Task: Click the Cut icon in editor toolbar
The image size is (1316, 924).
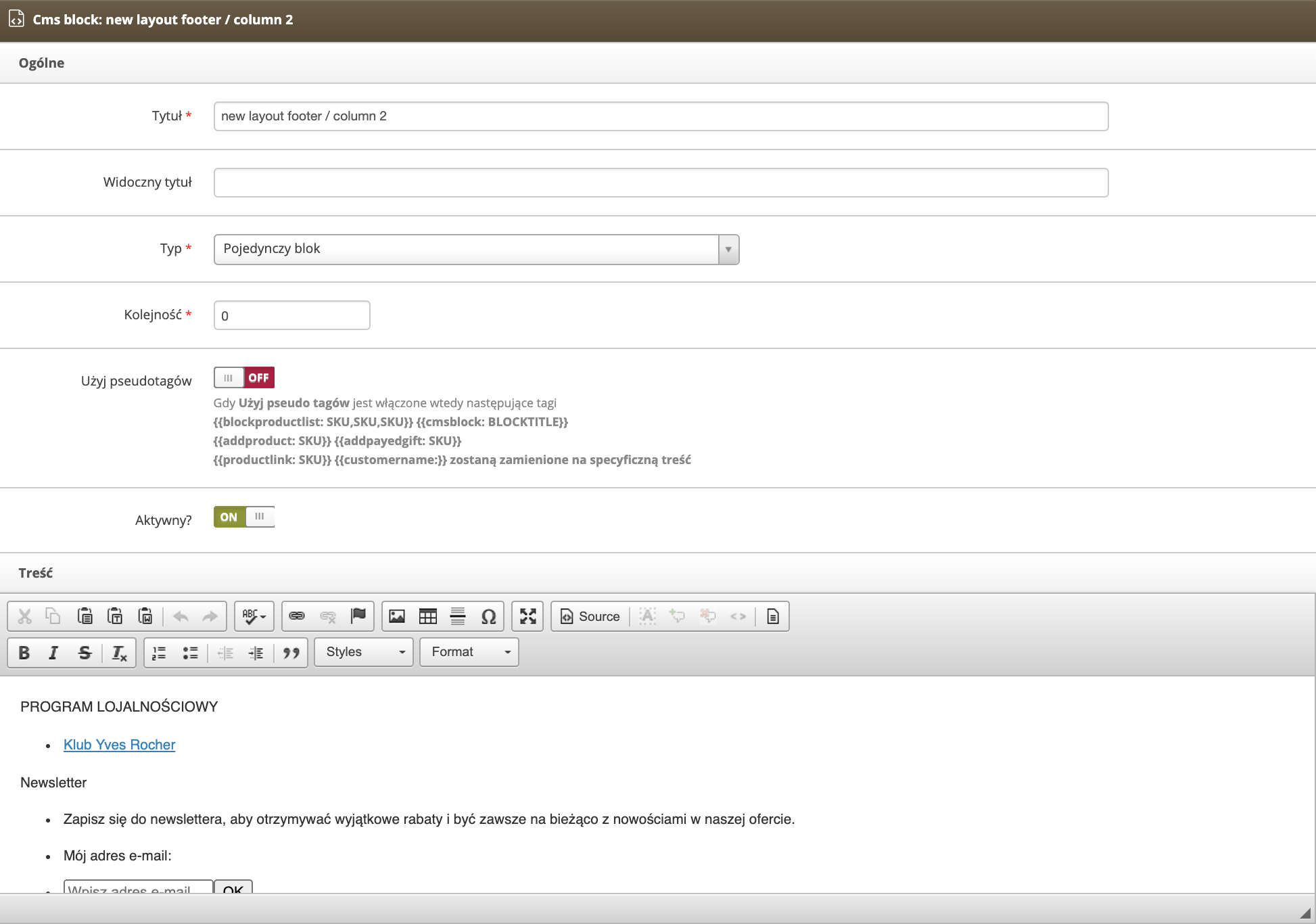Action: 25,616
